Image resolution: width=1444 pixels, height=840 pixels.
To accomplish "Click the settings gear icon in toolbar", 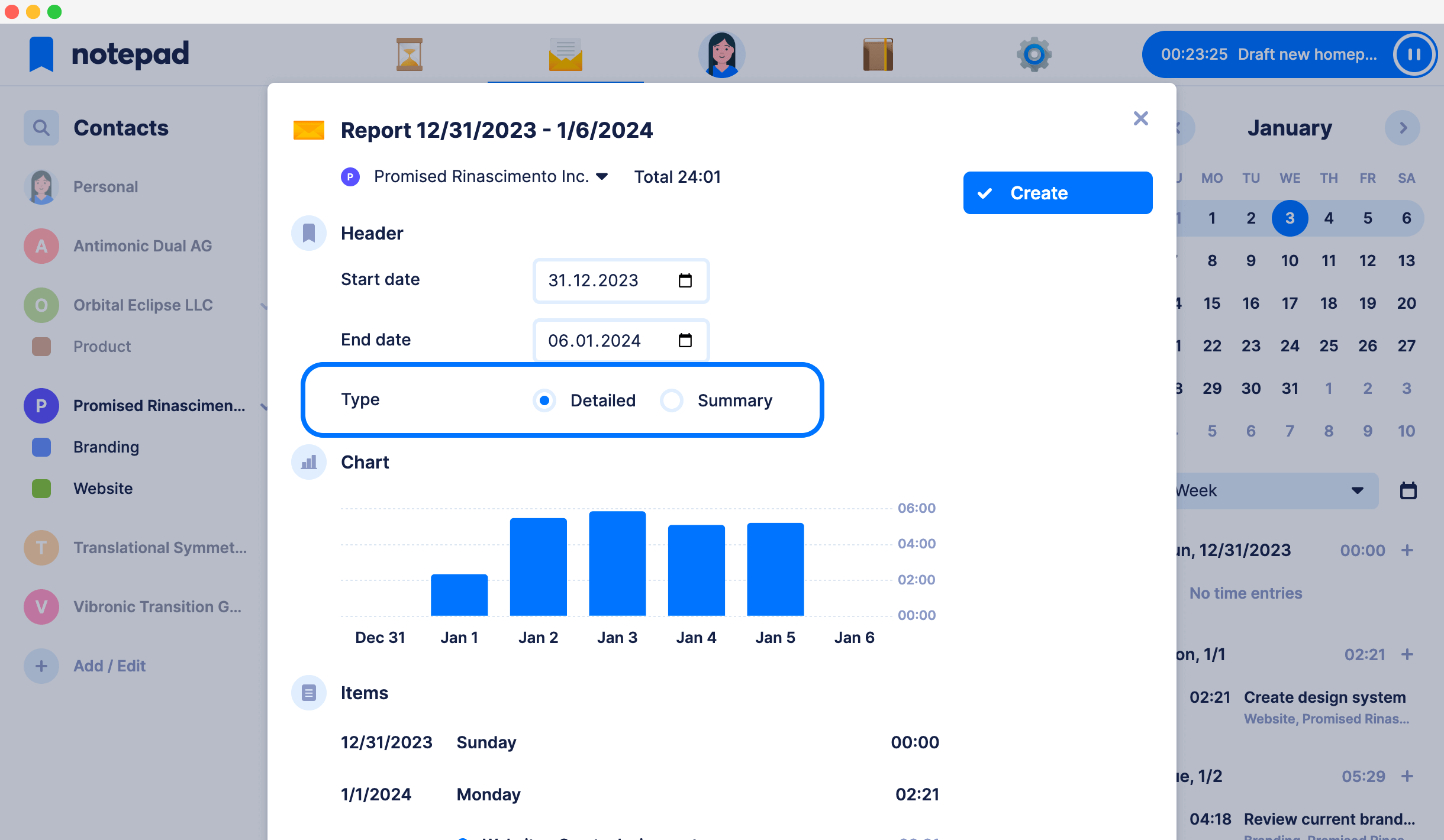I will pyautogui.click(x=1034, y=54).
